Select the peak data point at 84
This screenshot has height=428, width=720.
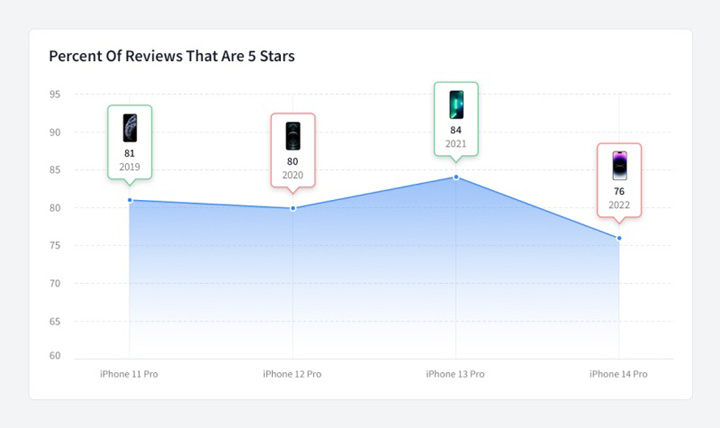[x=456, y=177]
